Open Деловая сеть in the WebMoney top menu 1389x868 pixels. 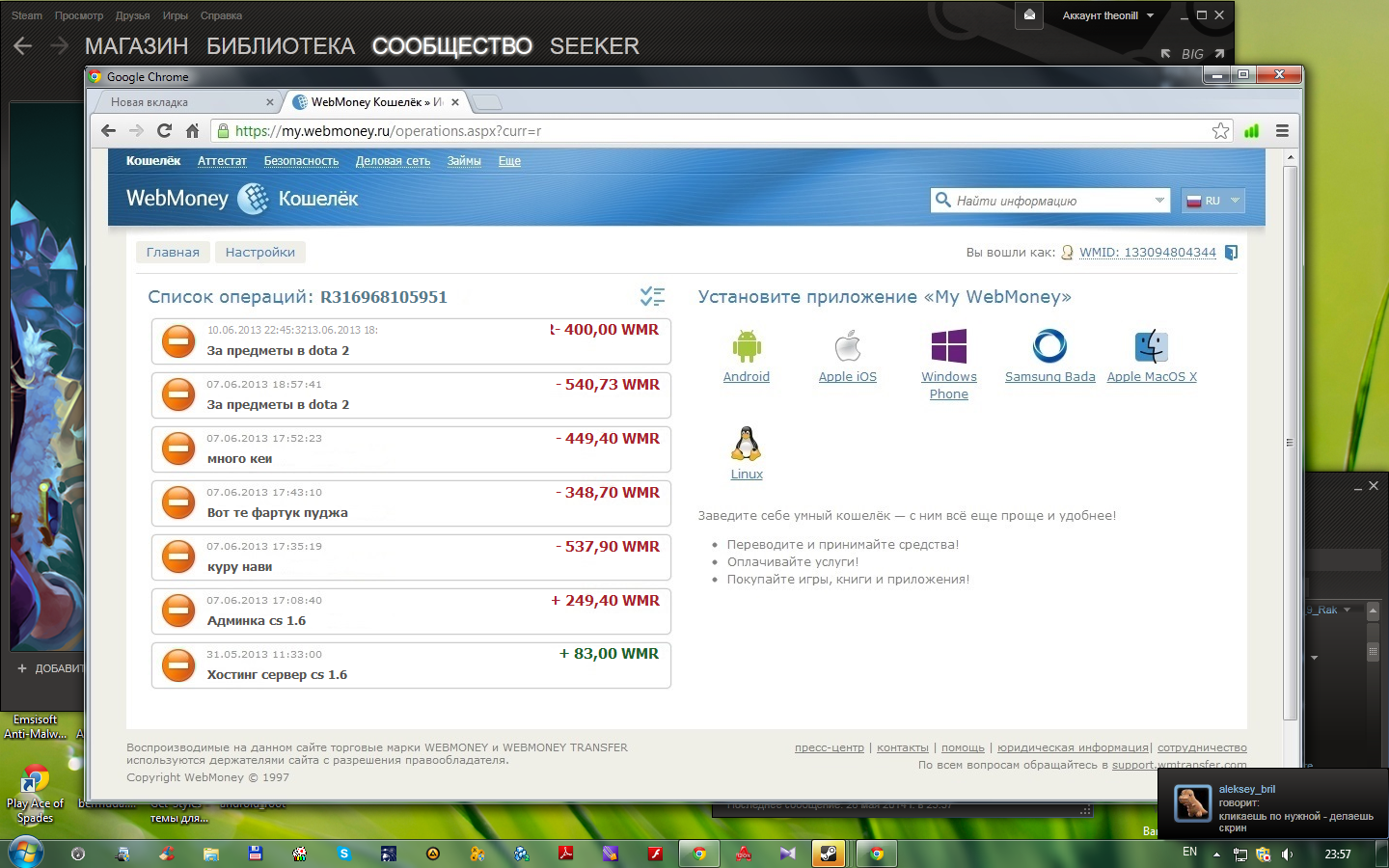point(393,161)
